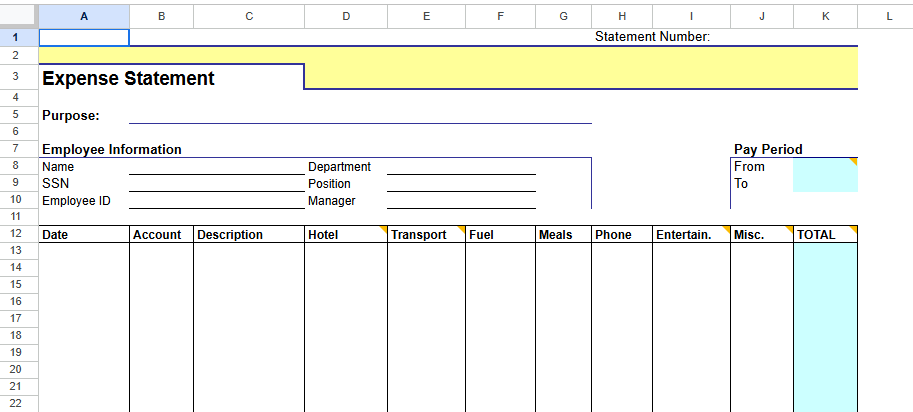Click row 12 header number

pyautogui.click(x=16, y=234)
